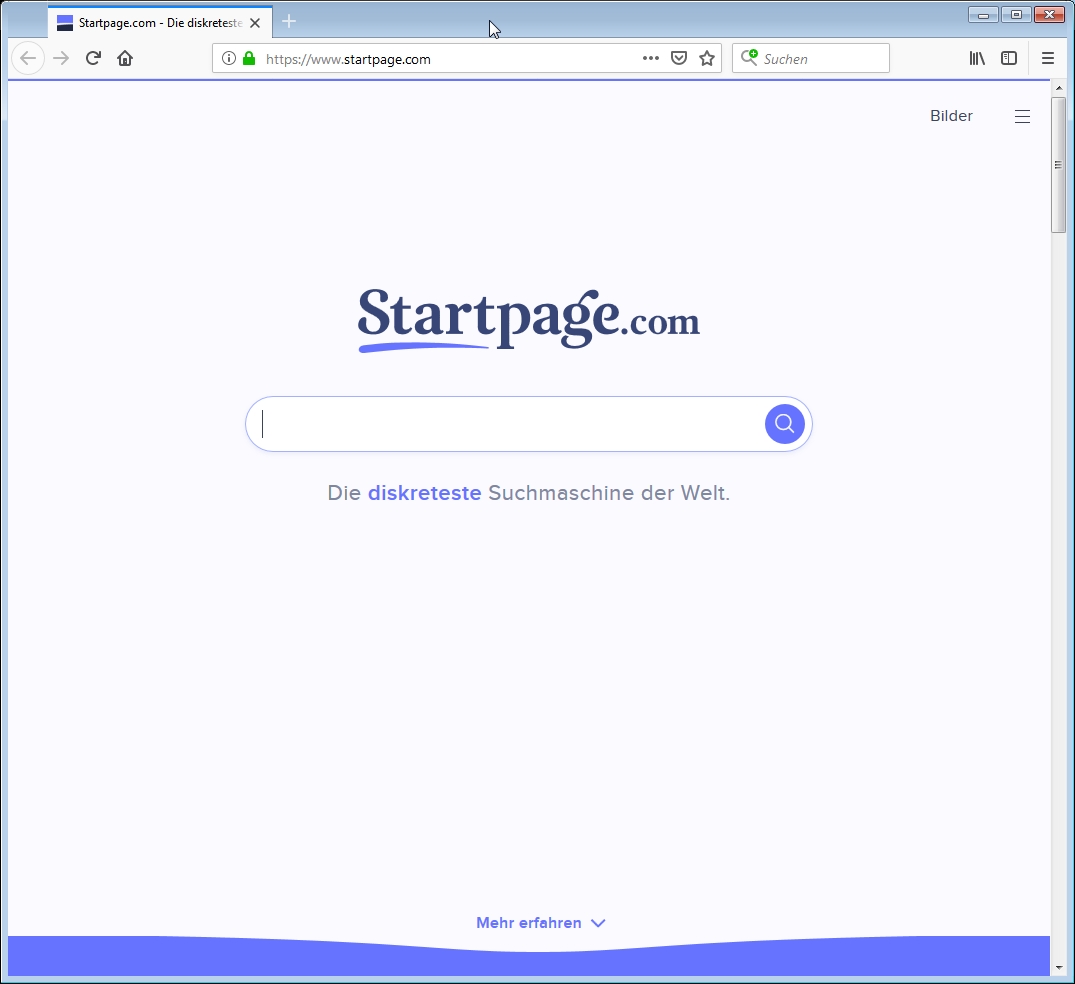Screen dimensions: 1075x984
Task: Reload the current page
Action: tap(93, 59)
